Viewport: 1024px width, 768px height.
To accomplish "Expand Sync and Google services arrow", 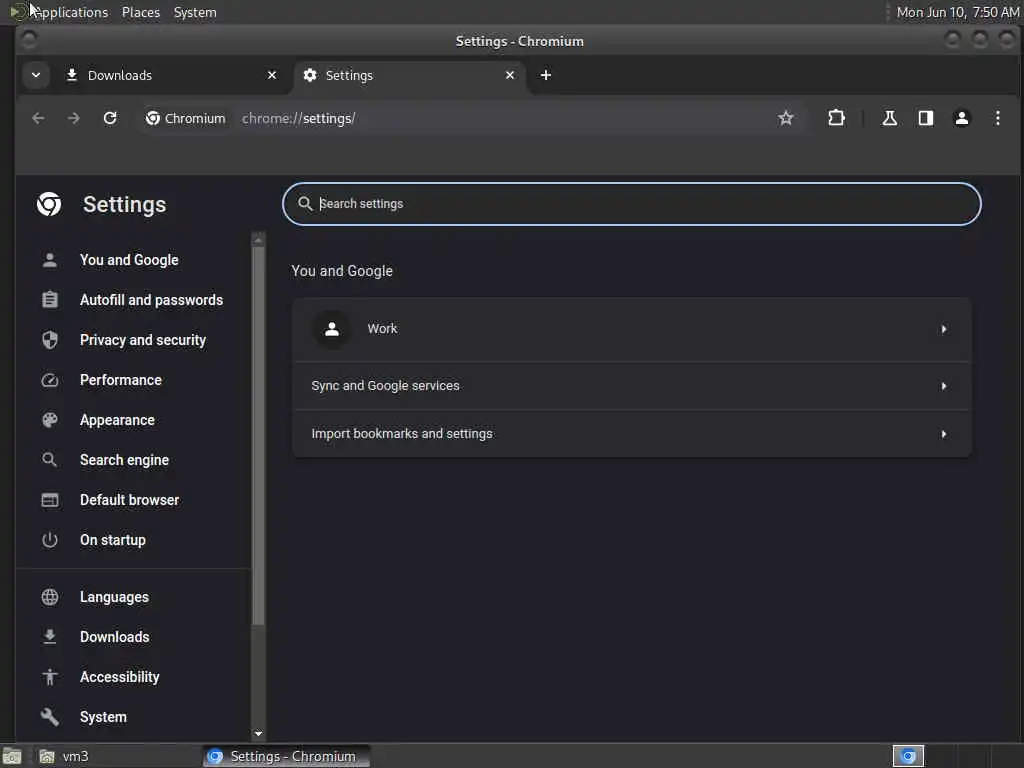I will [x=944, y=386].
